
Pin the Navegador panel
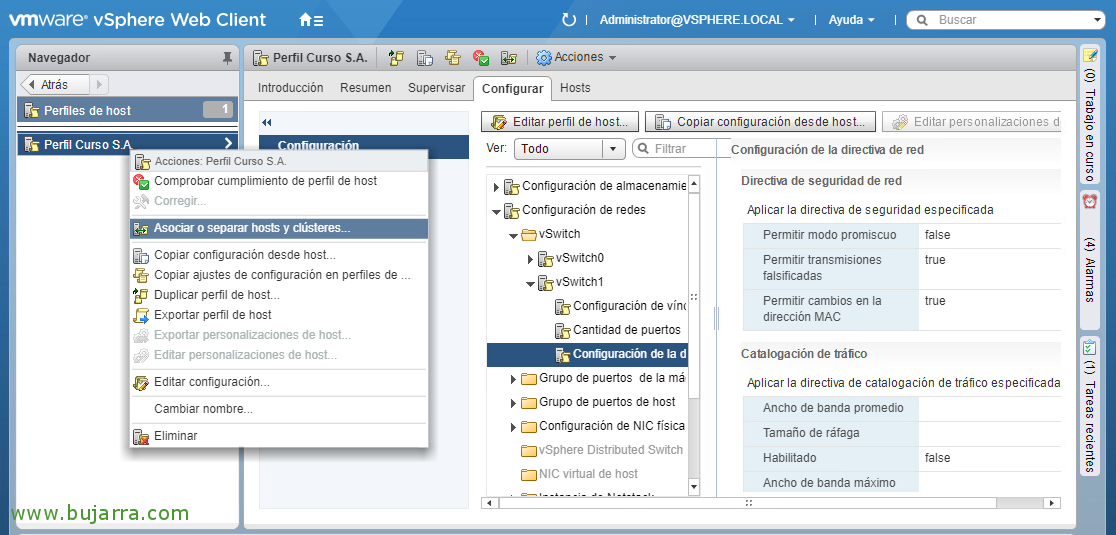[x=227, y=58]
